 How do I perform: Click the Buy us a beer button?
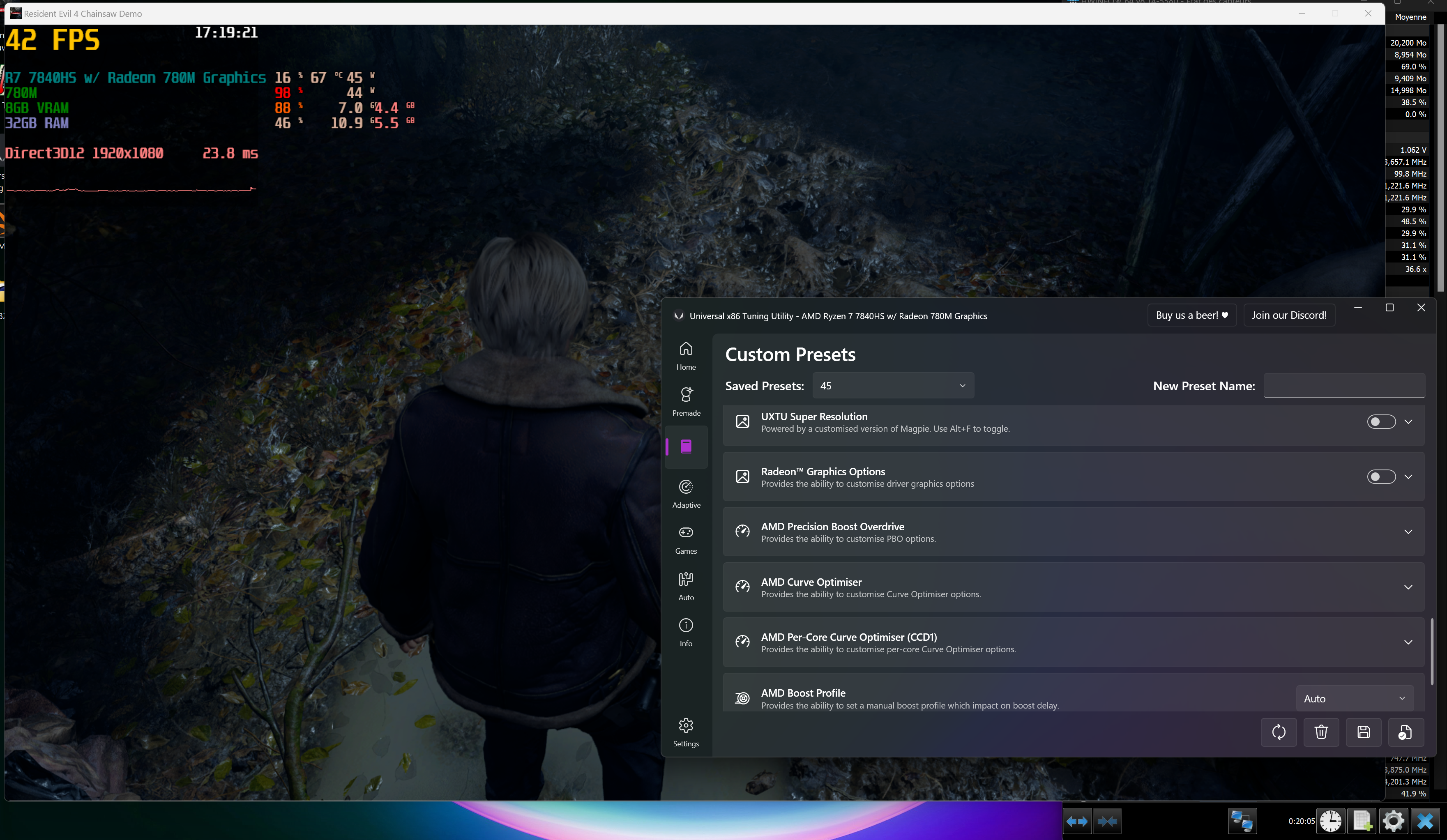(x=1191, y=315)
